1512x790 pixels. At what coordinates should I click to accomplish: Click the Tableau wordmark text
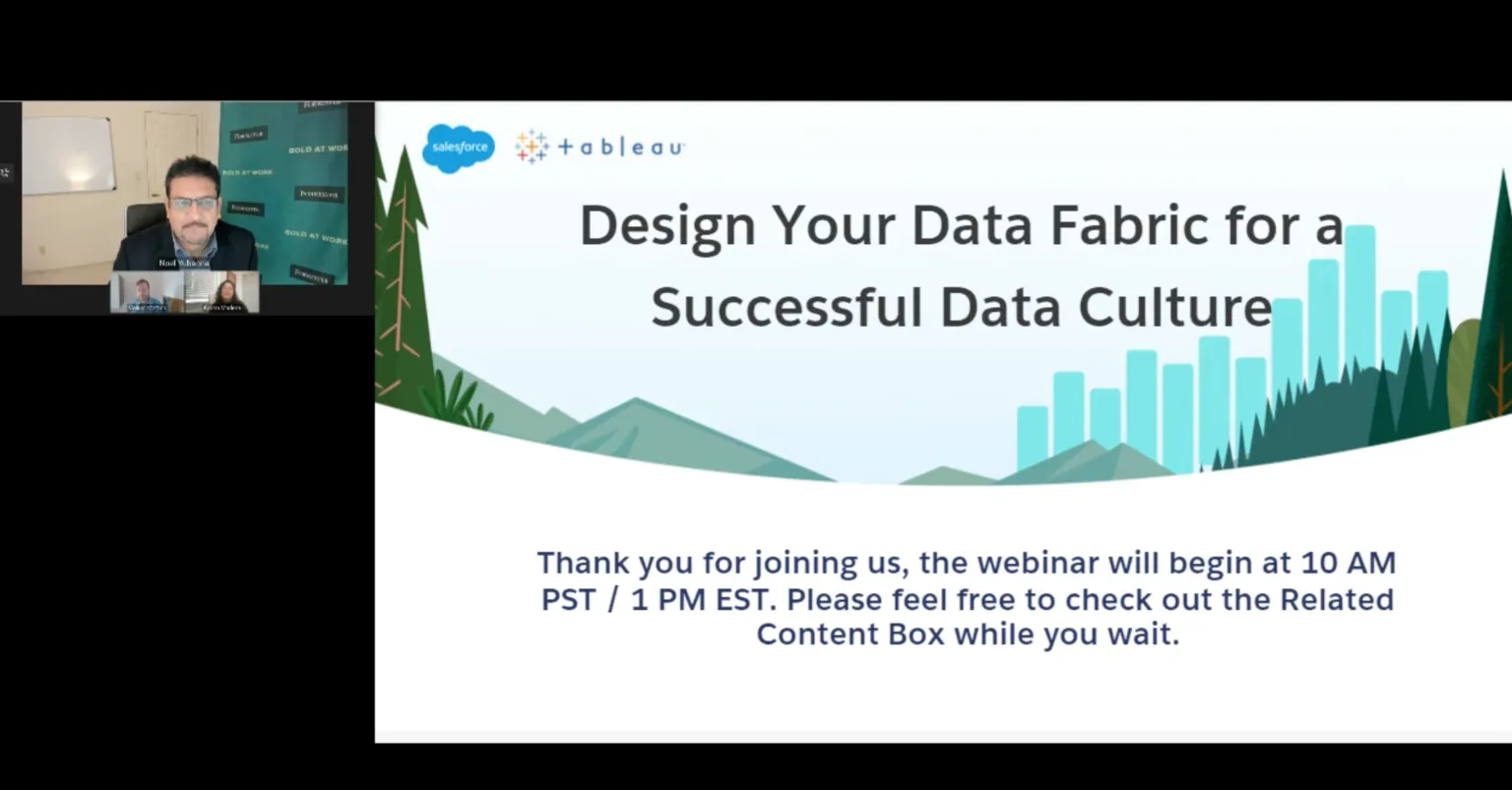(x=620, y=148)
